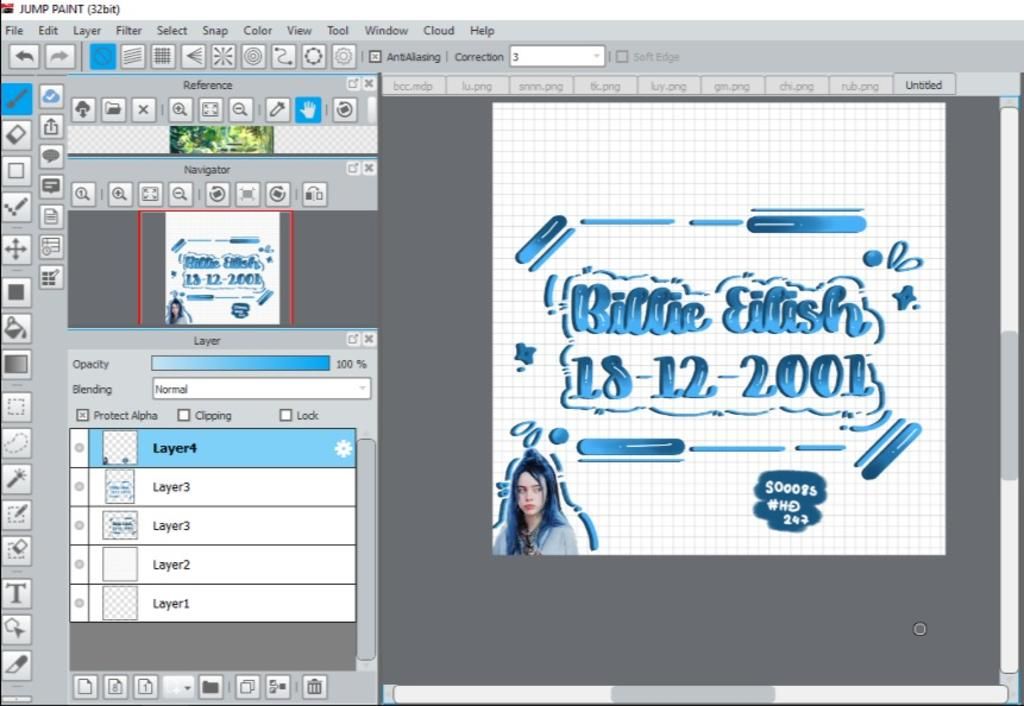Click the Navigator preview thumbnail
Screen dimensions: 1024x706
[222, 268]
